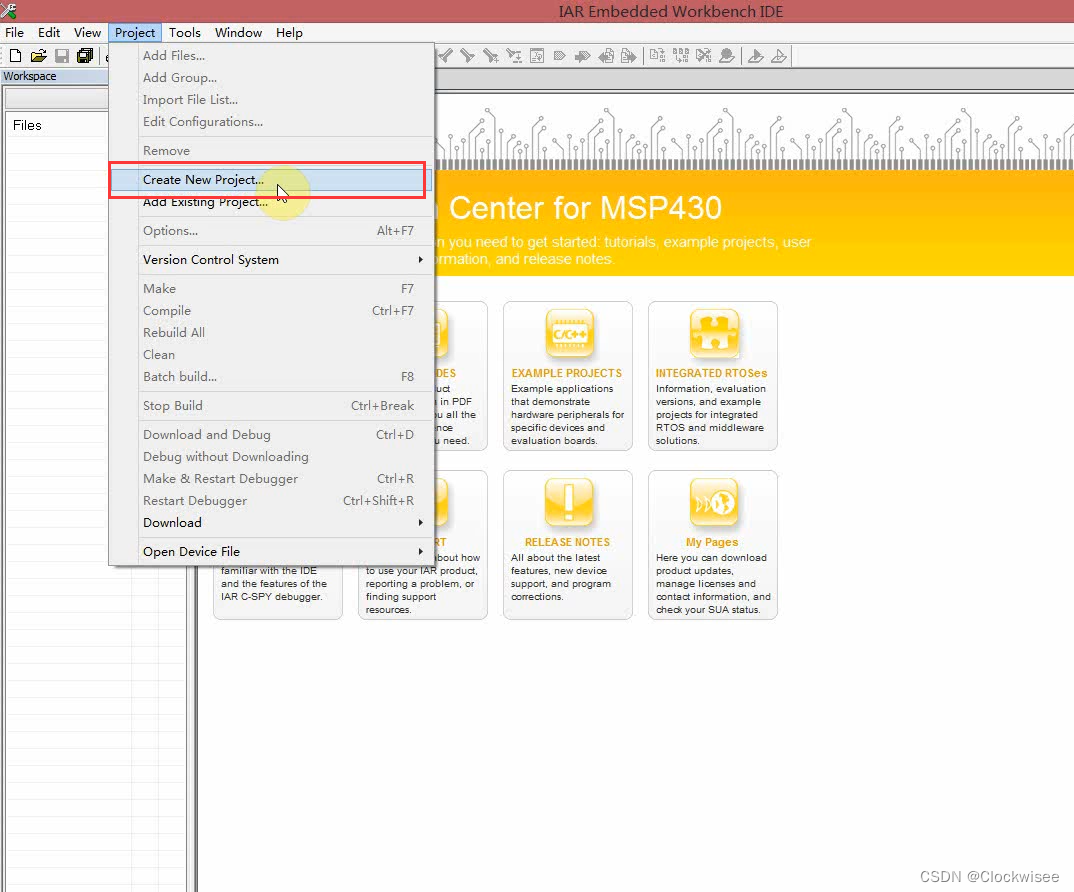Select Rebuild All menu entry

click(272, 332)
